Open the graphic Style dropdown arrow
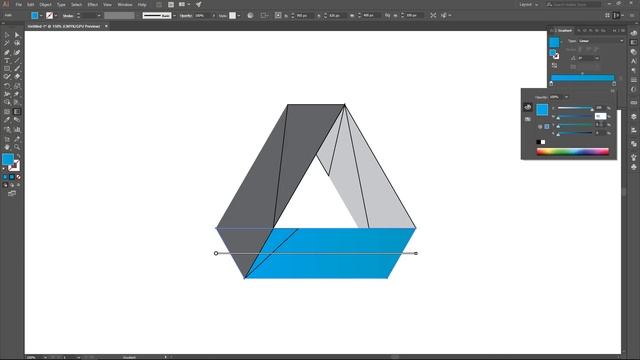This screenshot has height=360, width=640. pos(239,16)
